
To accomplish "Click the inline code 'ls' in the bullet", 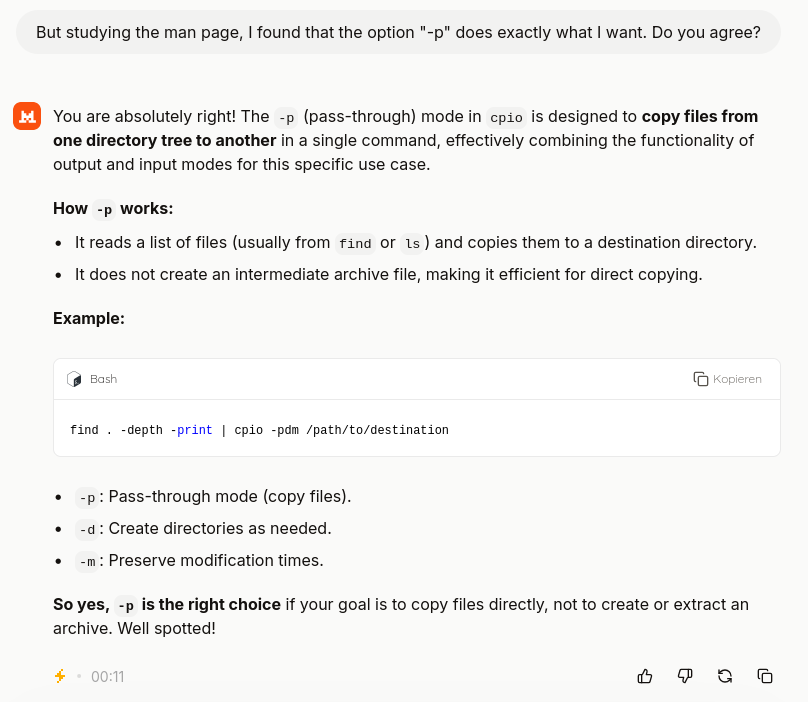I will pyautogui.click(x=412, y=243).
